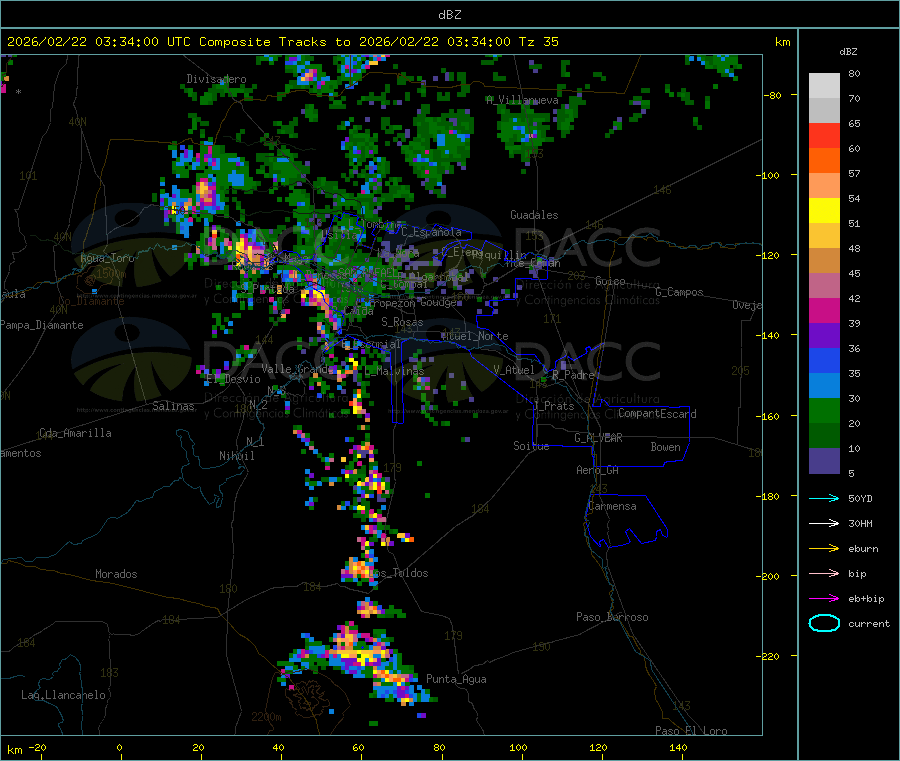Click the 'Paso_El_Loro' map label
The width and height of the screenshot is (900, 761).
coord(691,731)
